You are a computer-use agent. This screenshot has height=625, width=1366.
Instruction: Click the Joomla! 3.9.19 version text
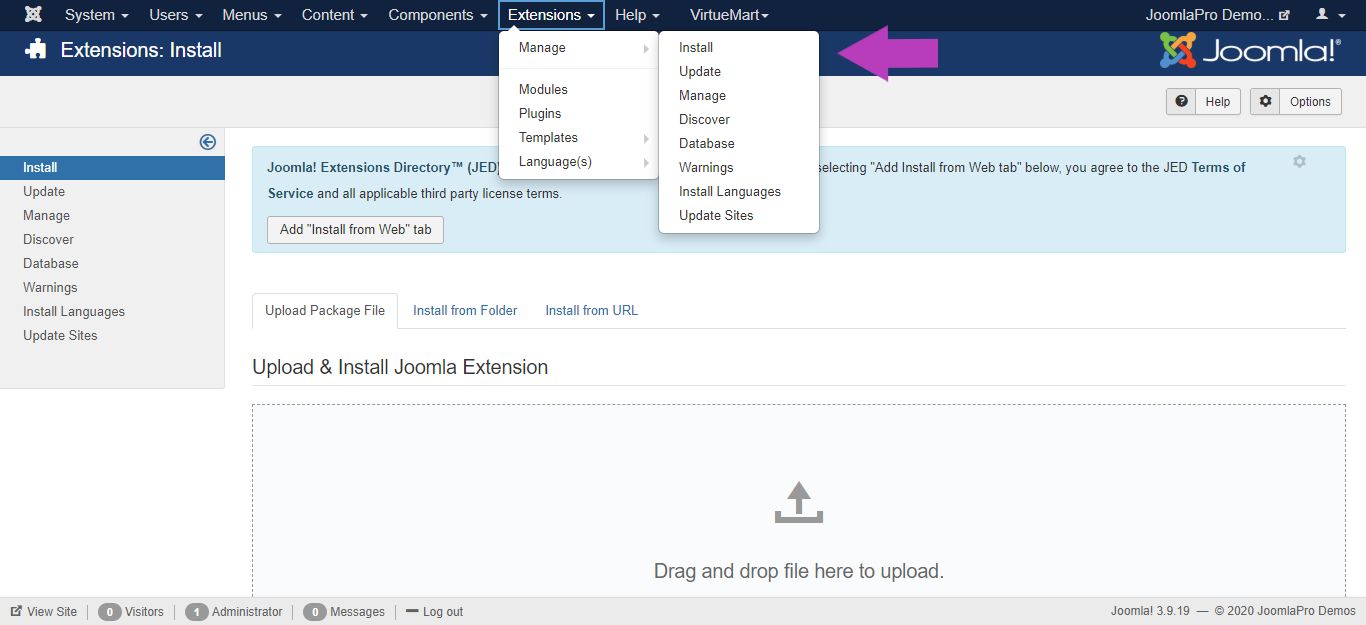(x=1150, y=611)
